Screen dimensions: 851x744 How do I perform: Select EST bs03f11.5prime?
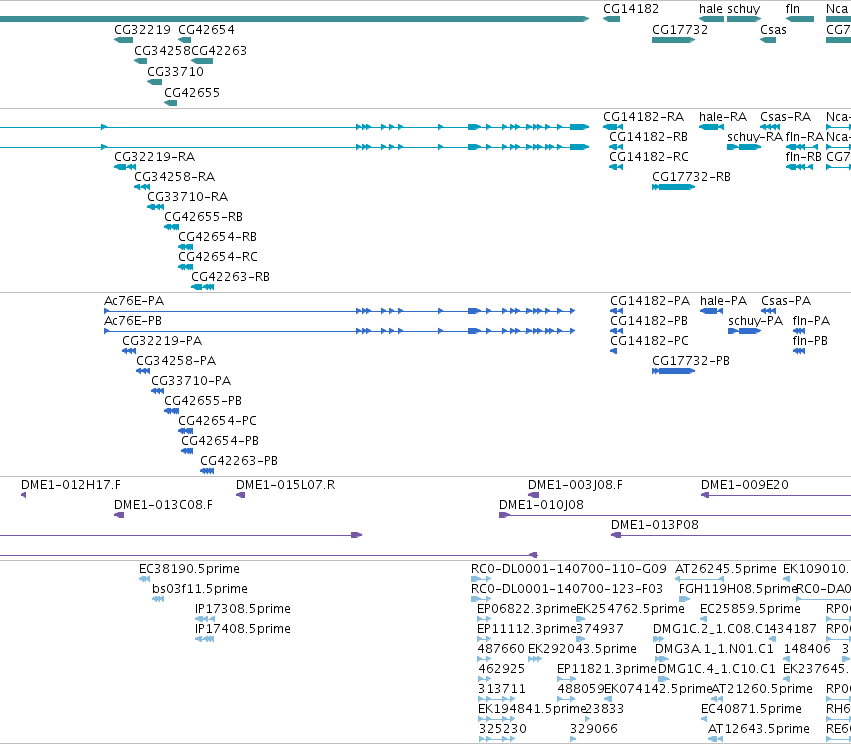(200, 589)
